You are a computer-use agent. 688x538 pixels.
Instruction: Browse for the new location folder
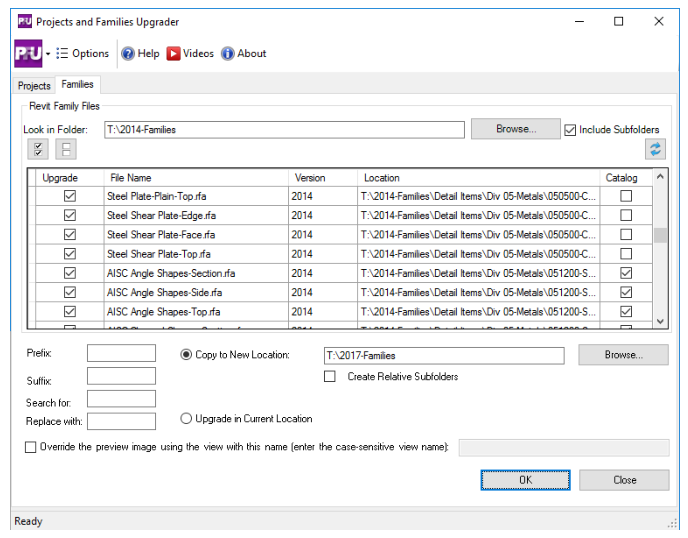click(624, 355)
